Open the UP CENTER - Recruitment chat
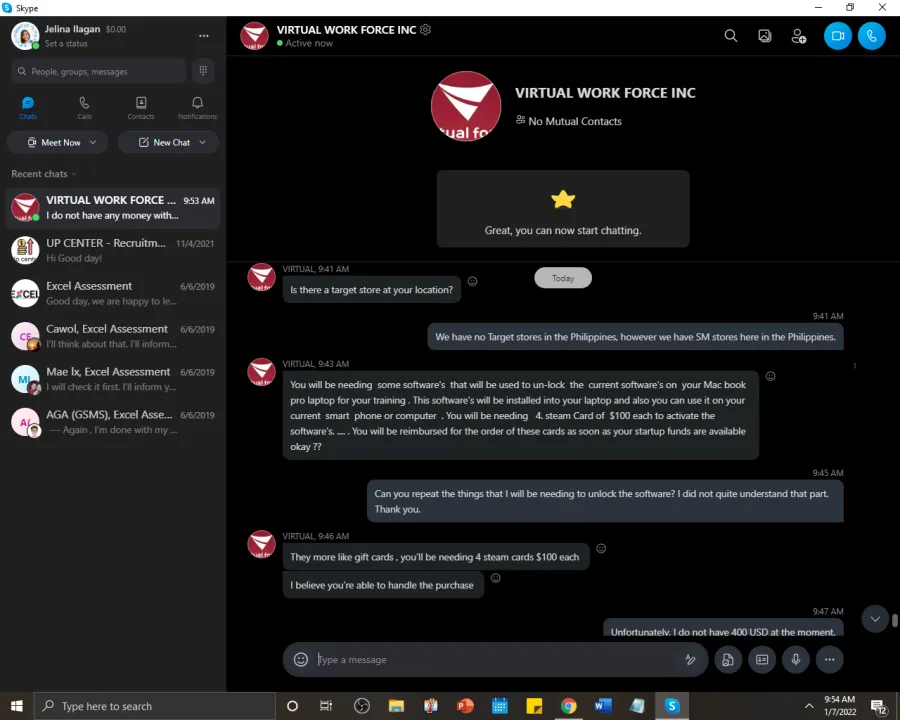 tap(113, 250)
